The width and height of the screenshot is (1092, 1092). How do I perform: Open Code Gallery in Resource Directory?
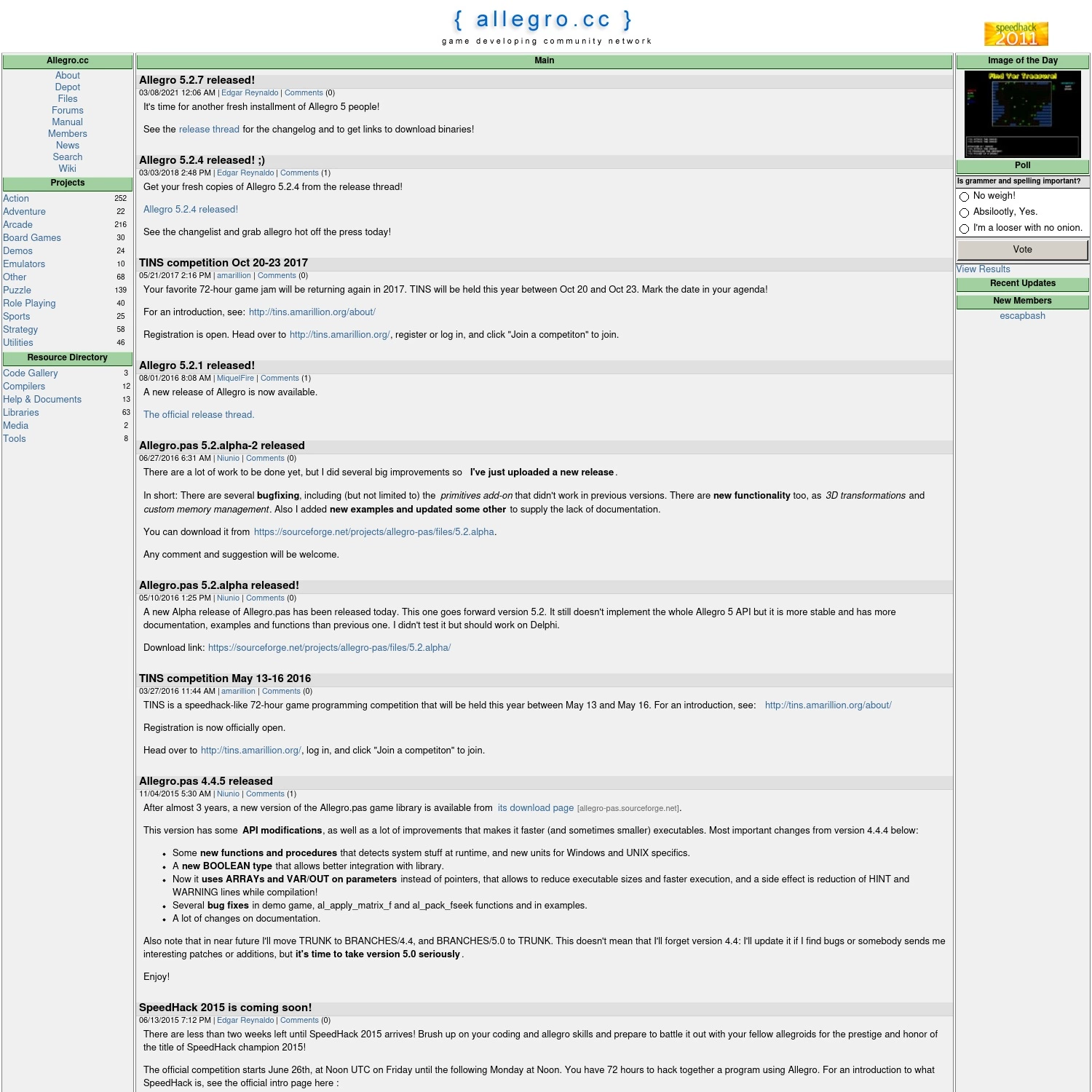click(31, 373)
